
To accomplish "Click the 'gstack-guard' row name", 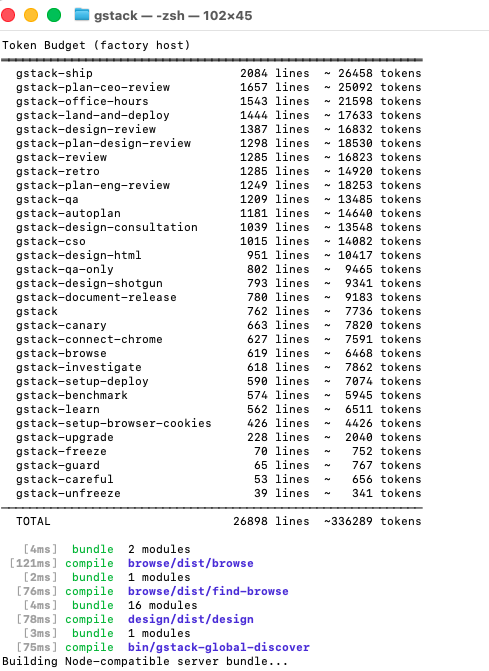I will coord(58,466).
